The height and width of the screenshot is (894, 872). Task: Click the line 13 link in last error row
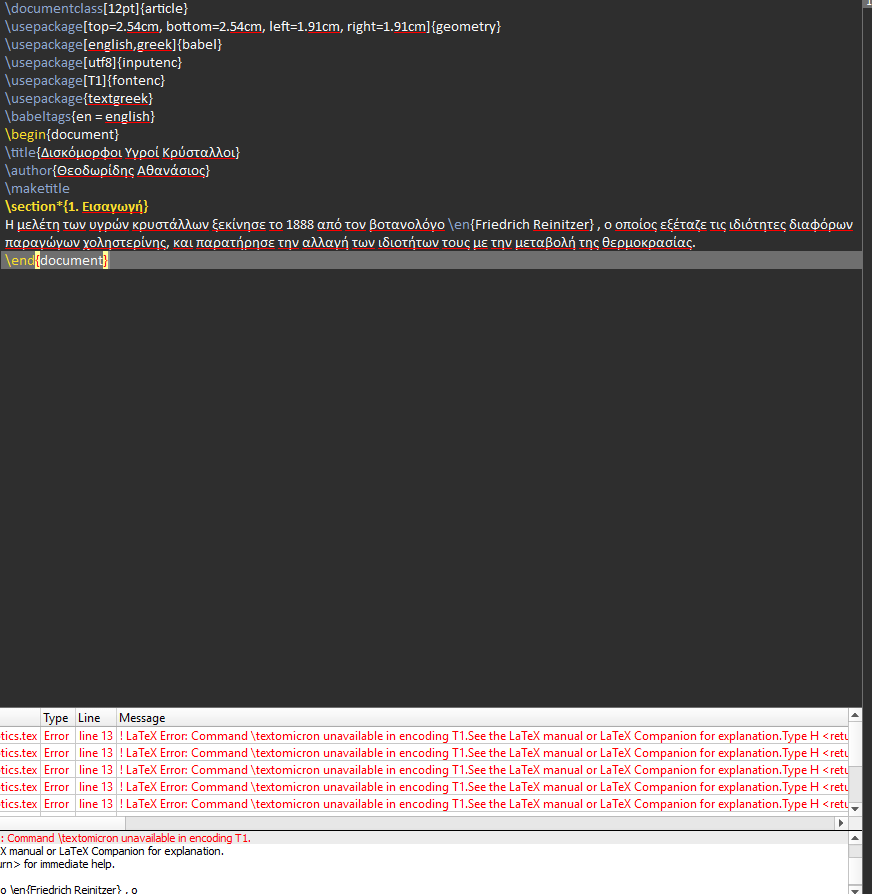click(x=94, y=803)
